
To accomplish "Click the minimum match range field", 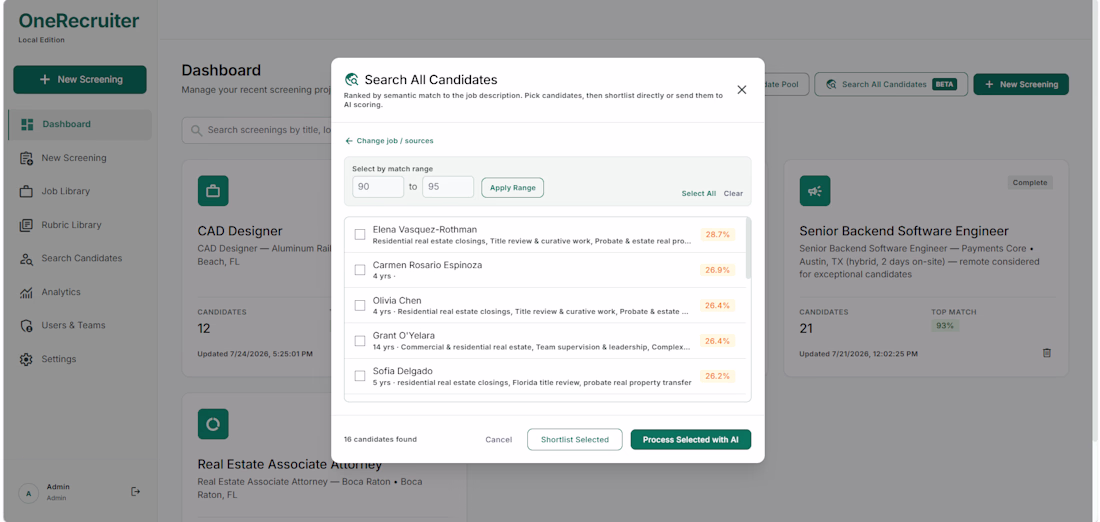I will 378,187.
